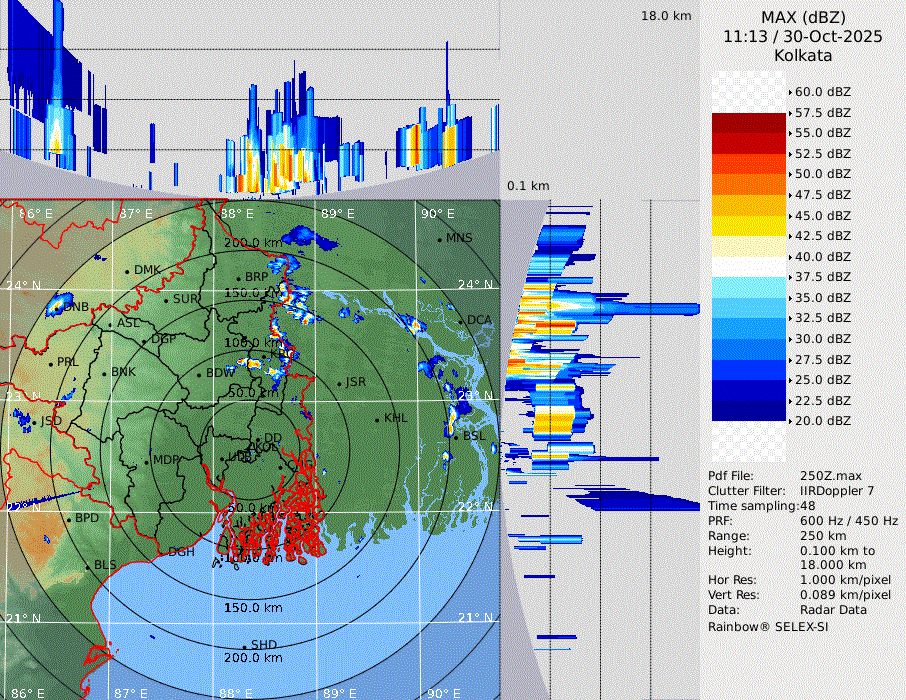
Task: Click the MAX (dBZ) title text
Action: 803,17
